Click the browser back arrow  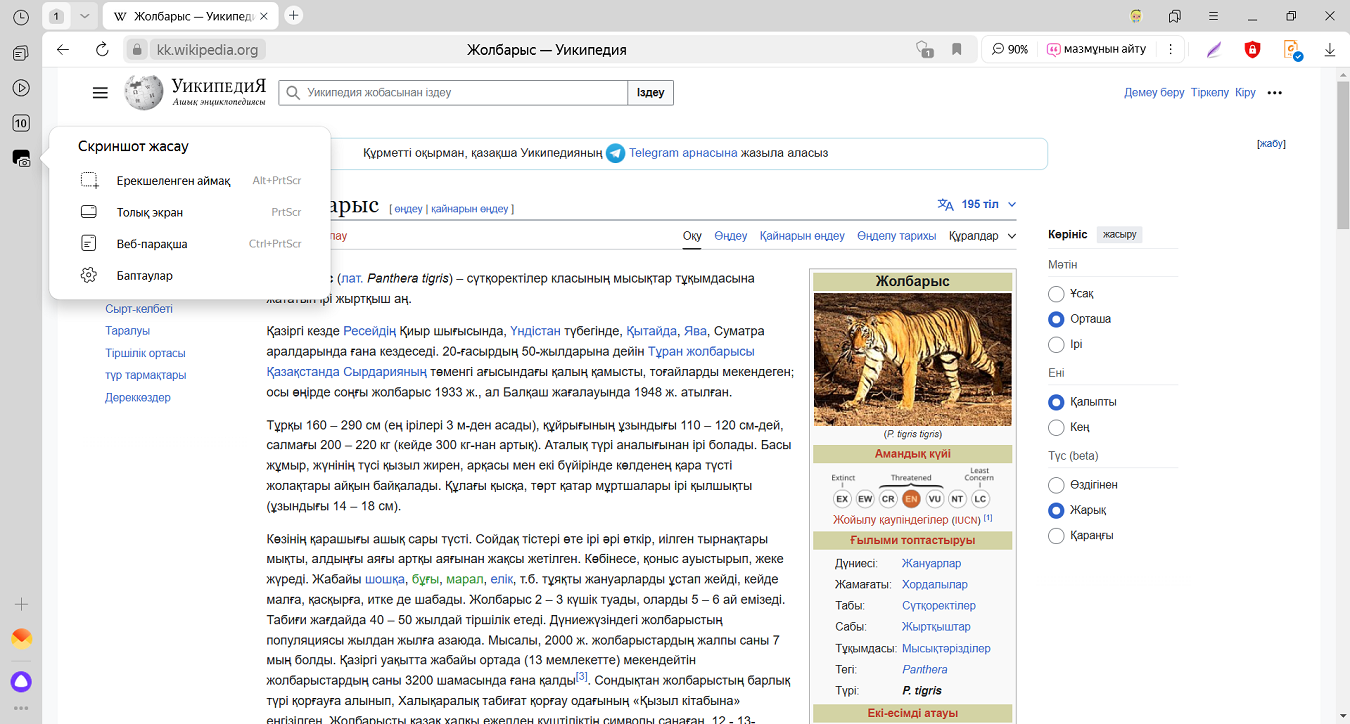pos(63,49)
